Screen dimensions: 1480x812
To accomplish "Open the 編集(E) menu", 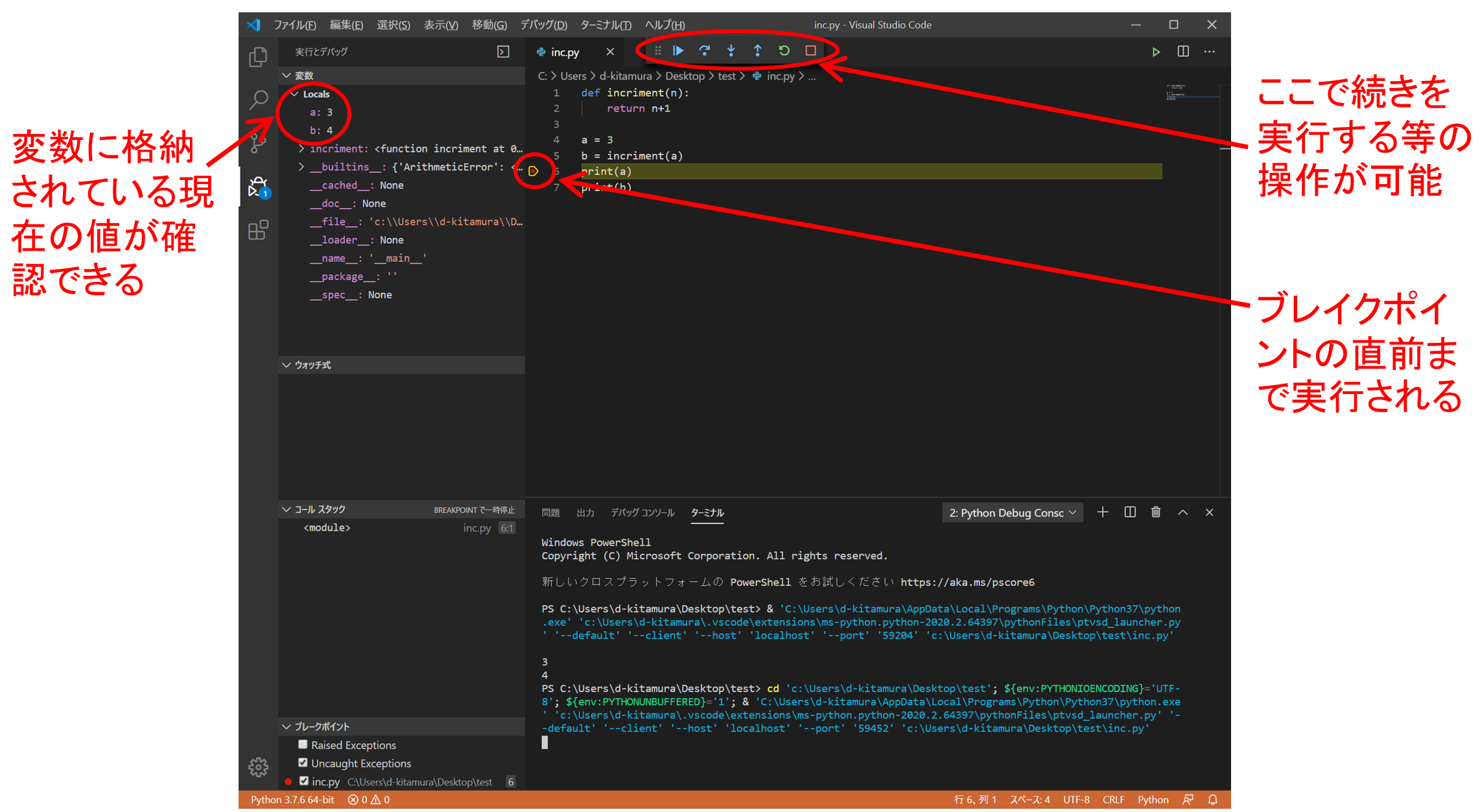I will (x=346, y=25).
